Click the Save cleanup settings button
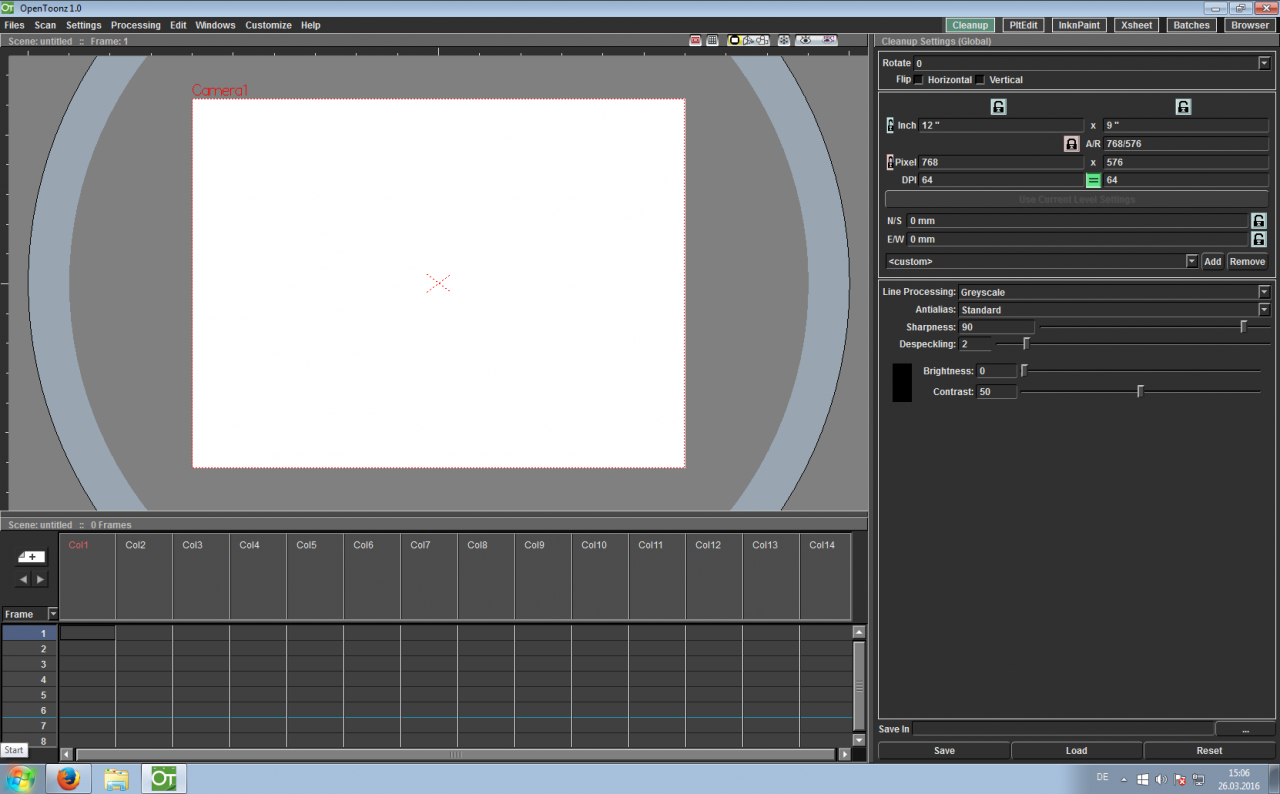Image resolution: width=1280 pixels, height=794 pixels. pos(944,750)
